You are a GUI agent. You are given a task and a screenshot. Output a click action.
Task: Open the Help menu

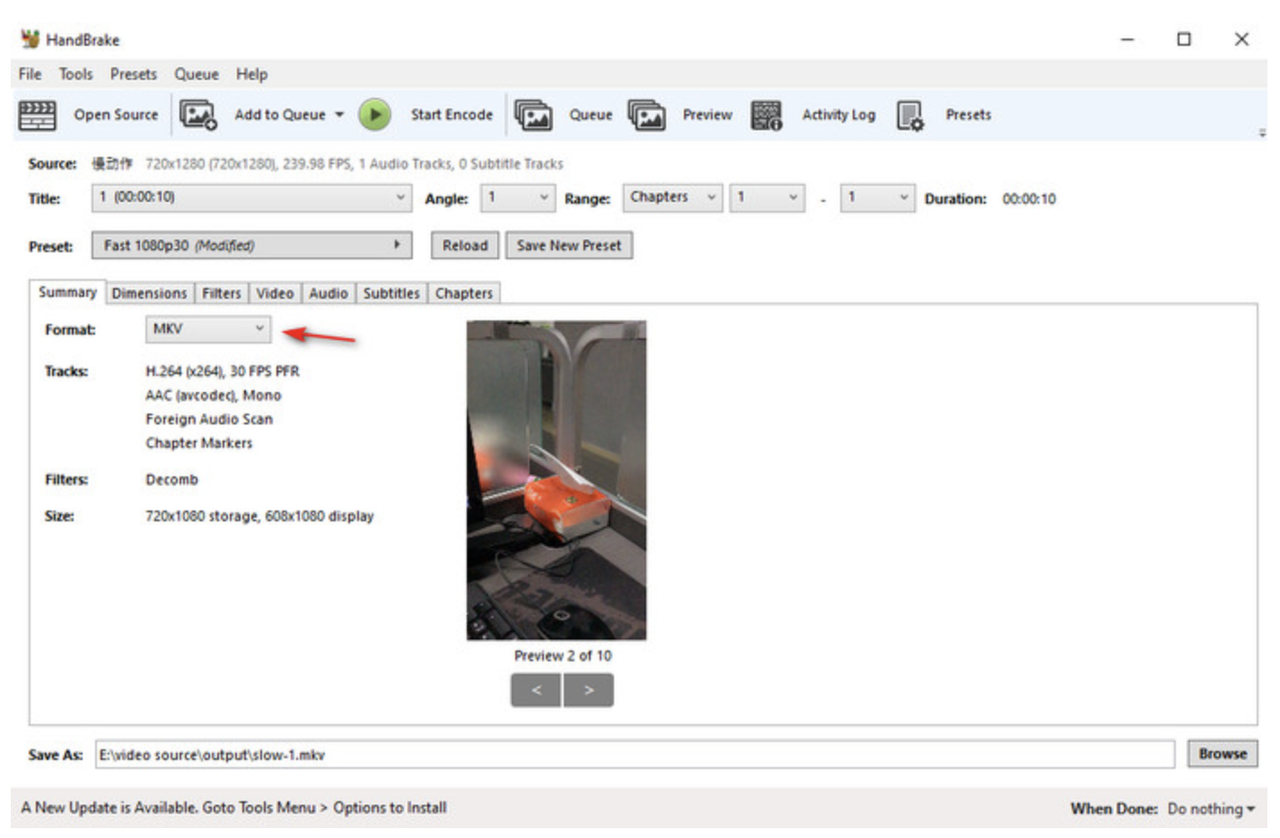point(252,74)
